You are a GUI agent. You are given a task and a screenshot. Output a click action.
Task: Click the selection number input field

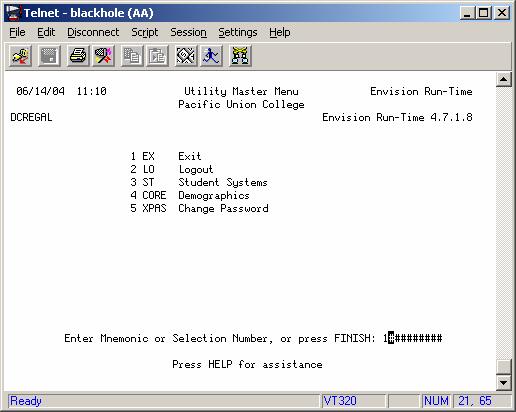click(412, 338)
